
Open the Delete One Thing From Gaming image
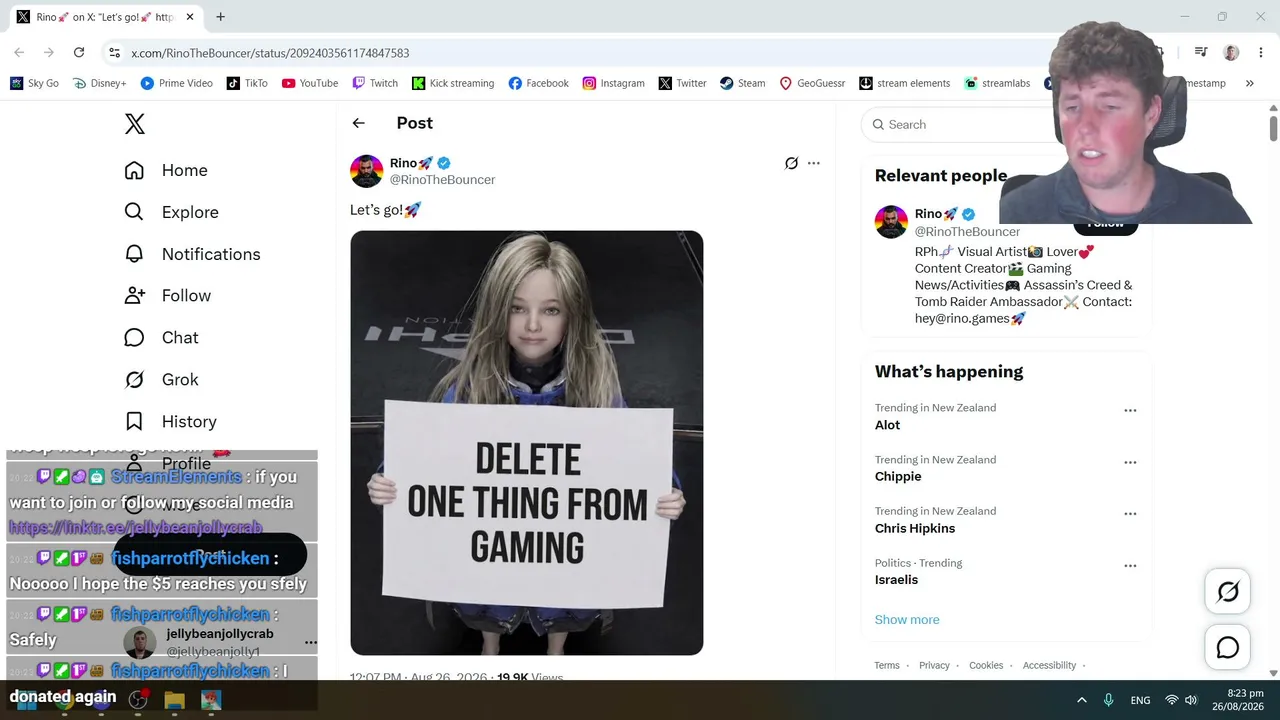coord(527,443)
